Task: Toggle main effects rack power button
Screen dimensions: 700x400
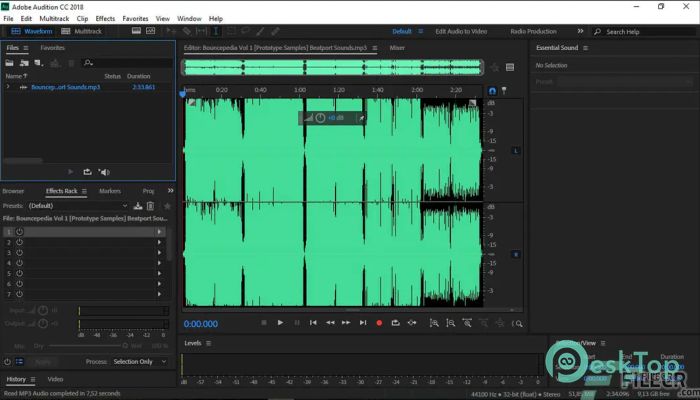Action: (7, 362)
